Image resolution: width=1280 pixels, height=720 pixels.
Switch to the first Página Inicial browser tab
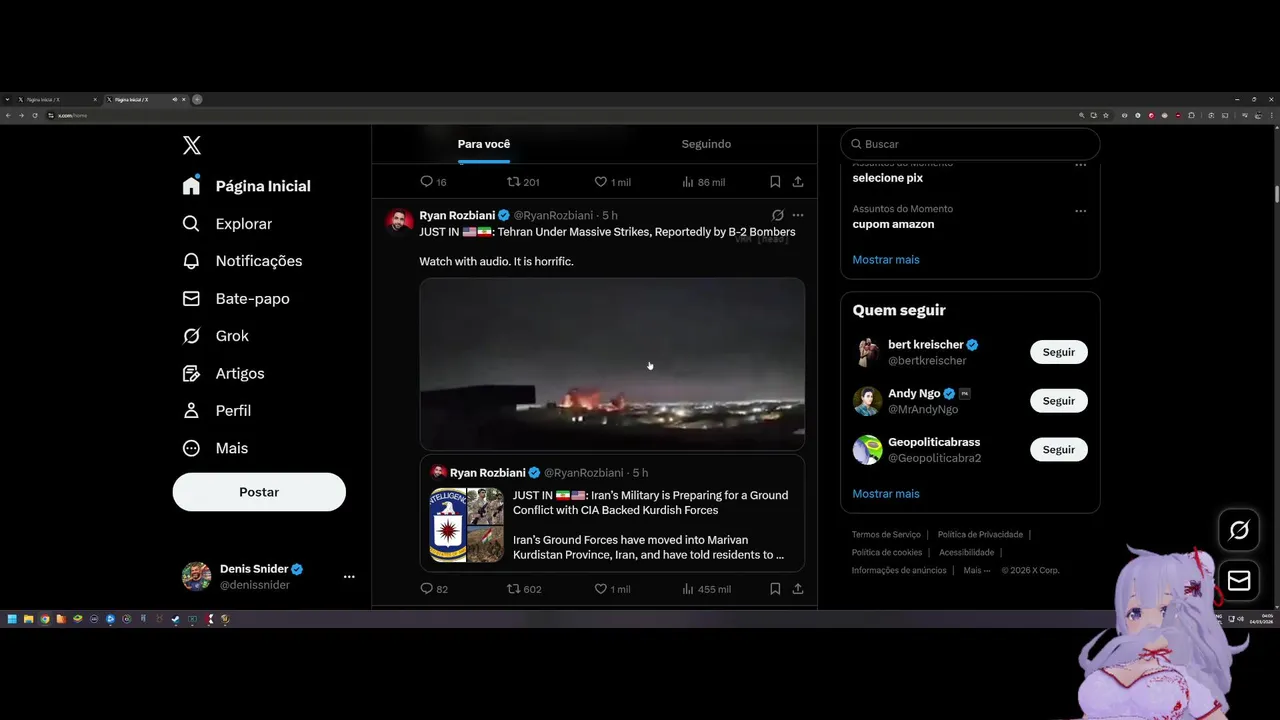(57, 99)
